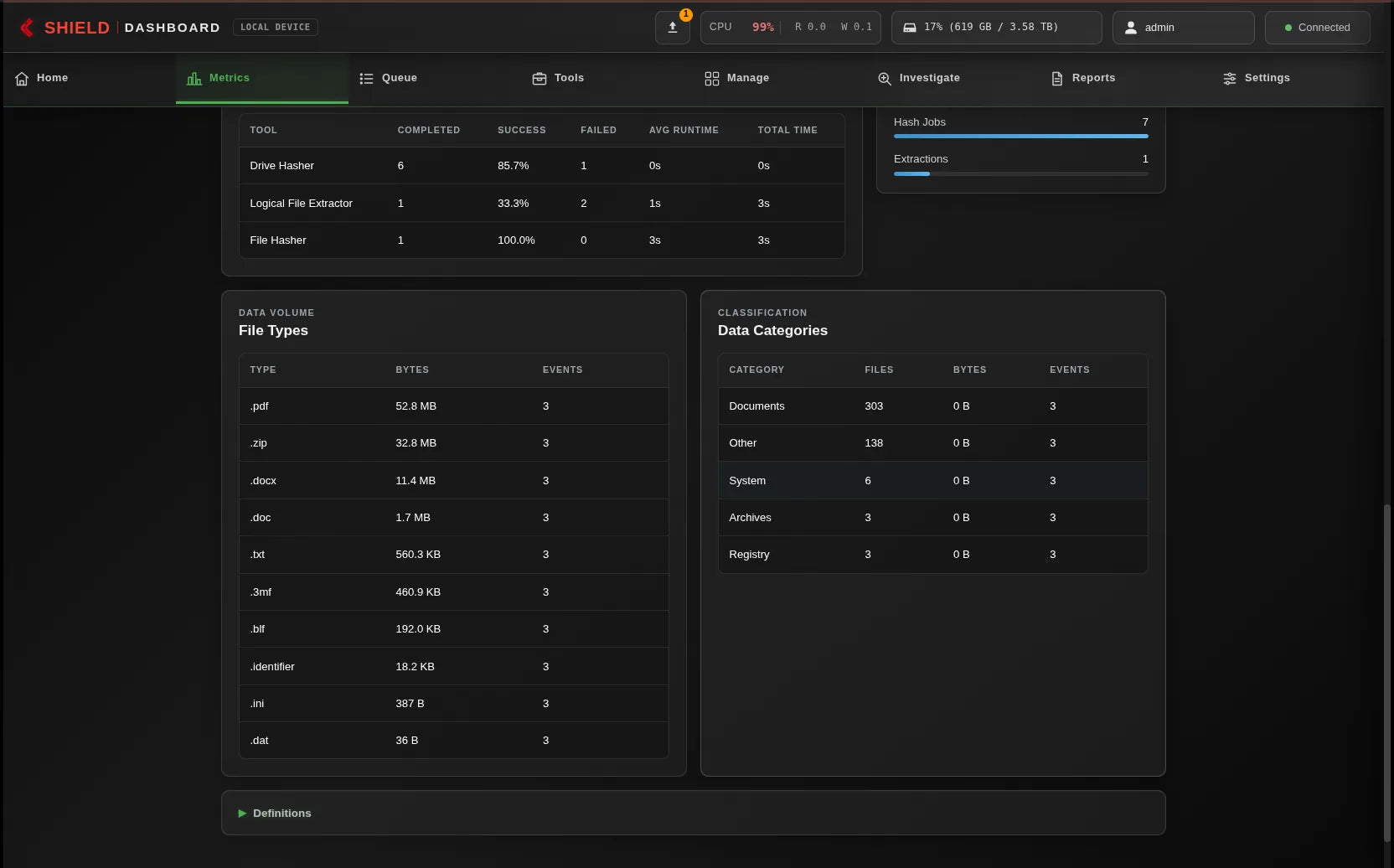Select the Other category row
Viewport: 1394px width, 868px height.
932,443
